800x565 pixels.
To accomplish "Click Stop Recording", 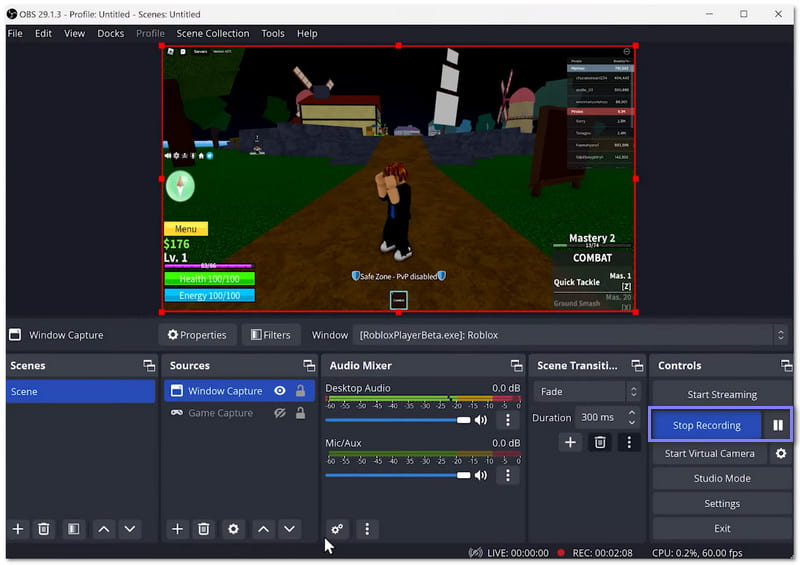I will point(706,425).
